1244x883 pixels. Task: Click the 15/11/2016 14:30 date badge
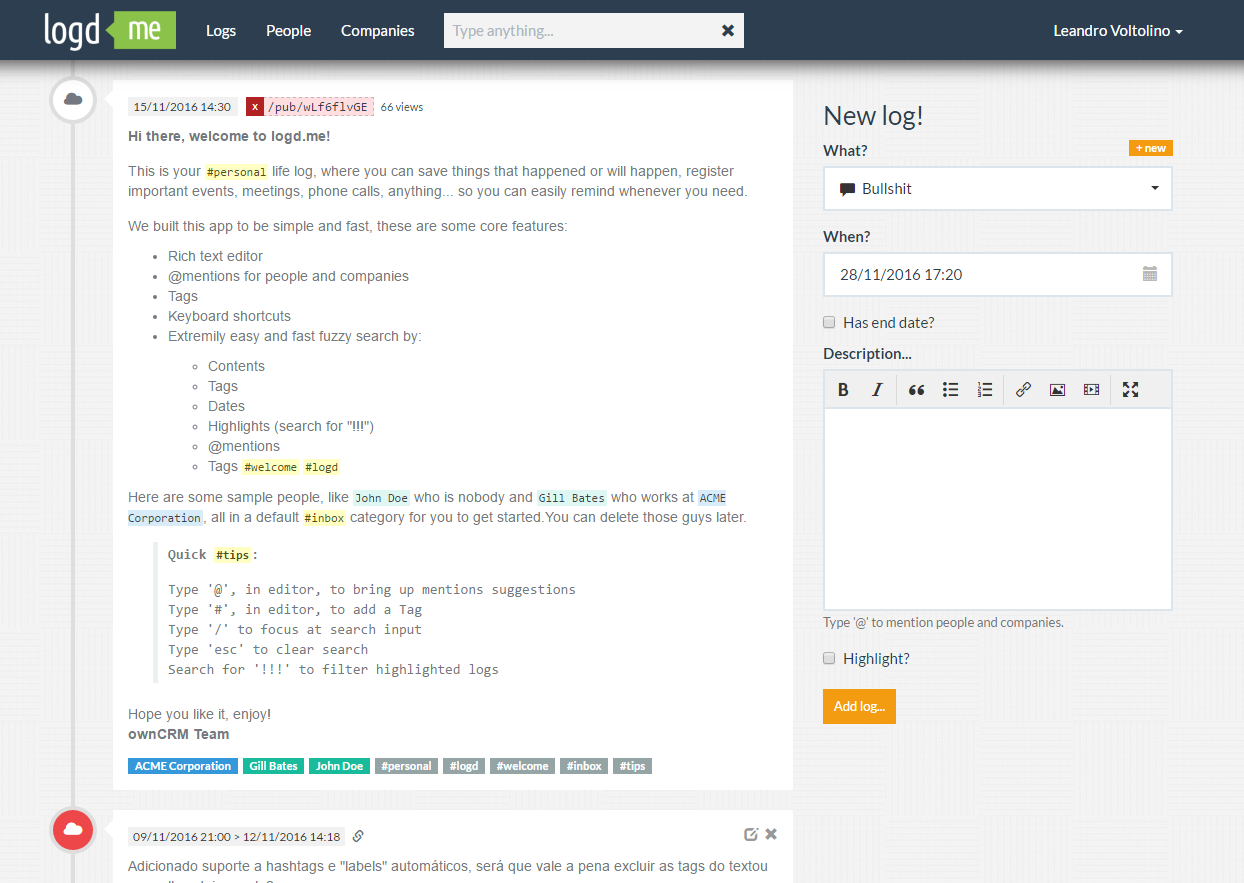tap(183, 107)
